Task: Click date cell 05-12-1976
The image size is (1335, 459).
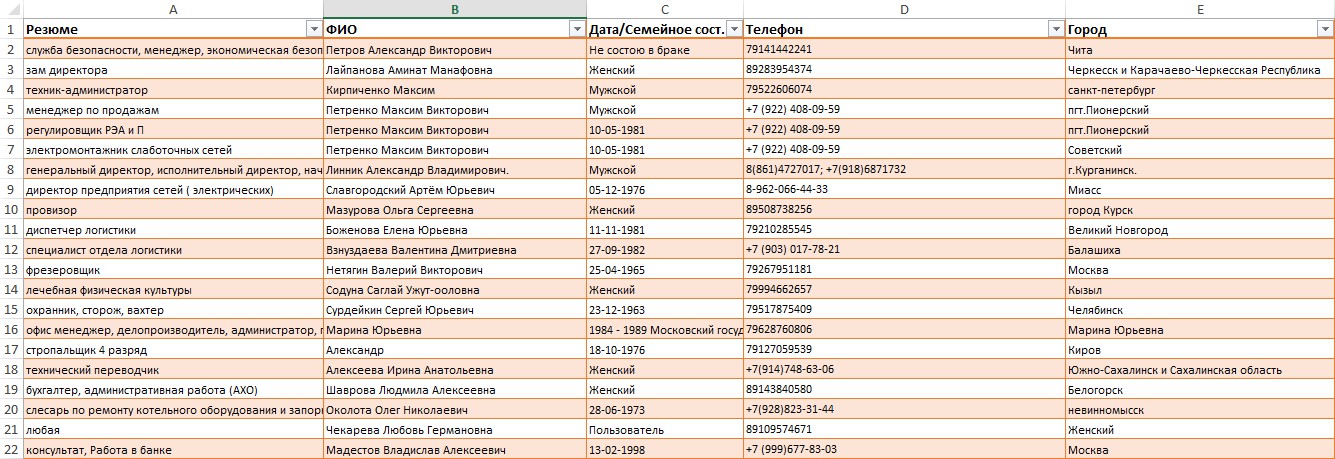Action: (665, 190)
